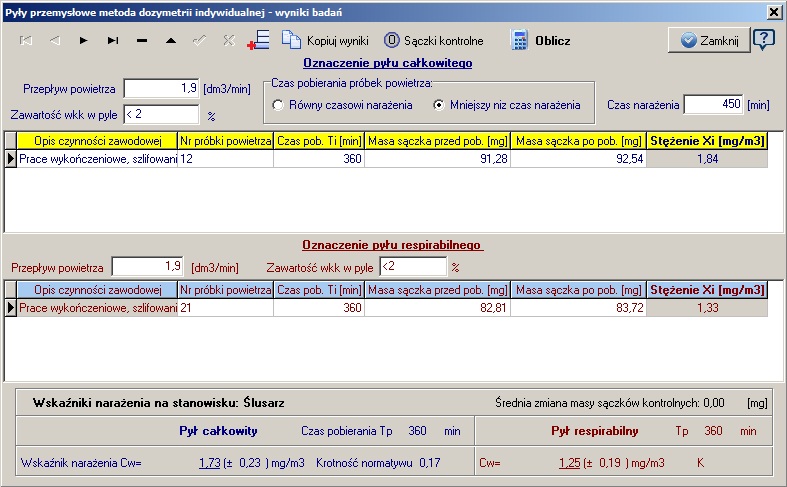Click yellow Nr próbki powietrza column header
Screen dimensions: 787x487
[226, 141]
